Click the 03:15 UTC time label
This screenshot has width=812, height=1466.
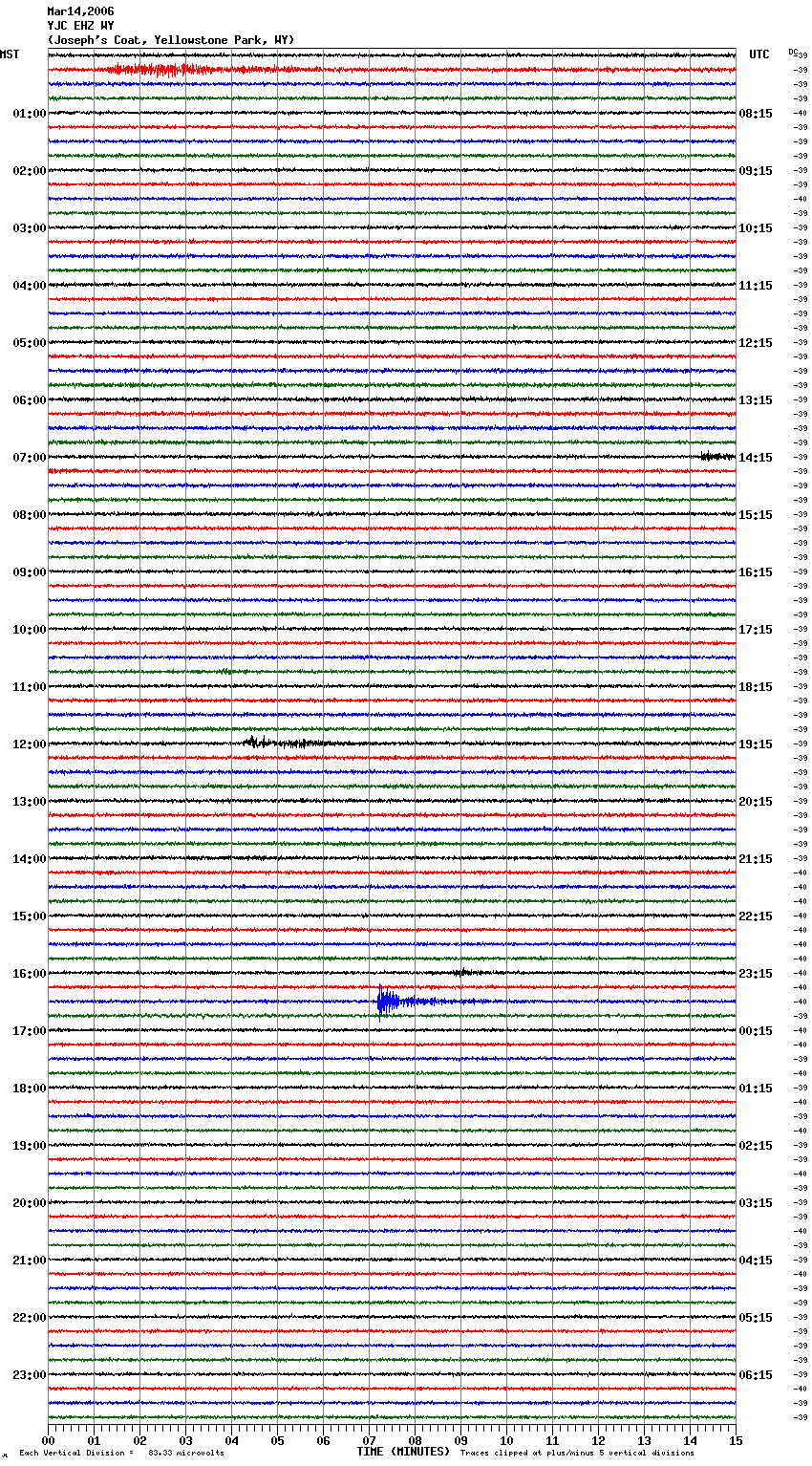point(756,1203)
